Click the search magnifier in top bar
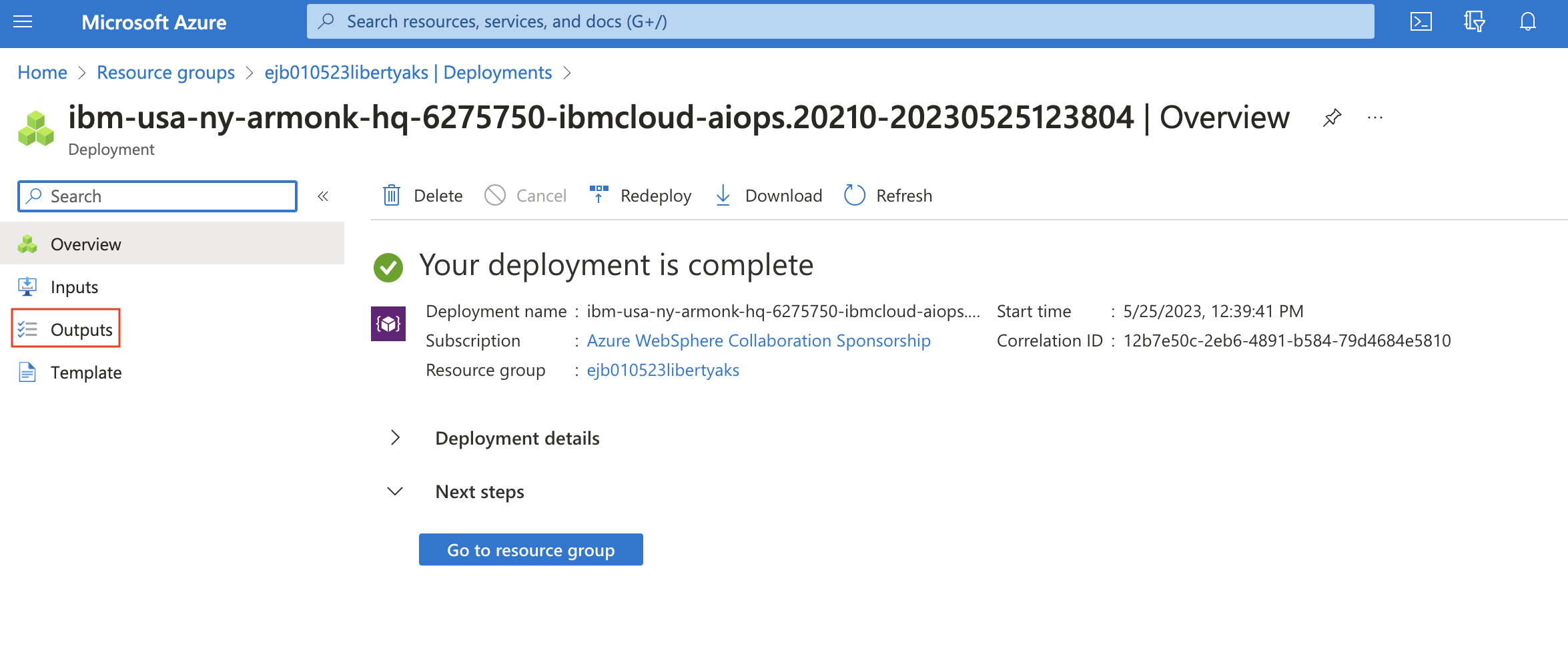The height and width of the screenshot is (661, 1568). (326, 21)
